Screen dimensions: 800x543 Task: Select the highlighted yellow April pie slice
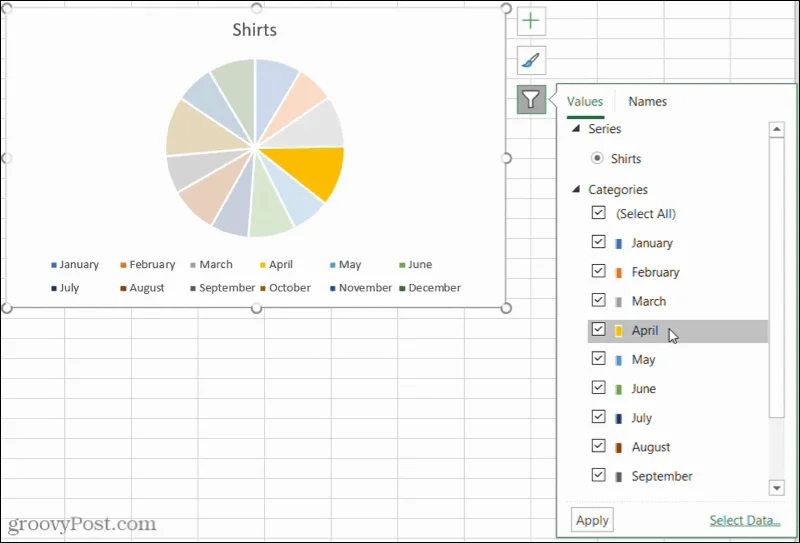coord(311,169)
